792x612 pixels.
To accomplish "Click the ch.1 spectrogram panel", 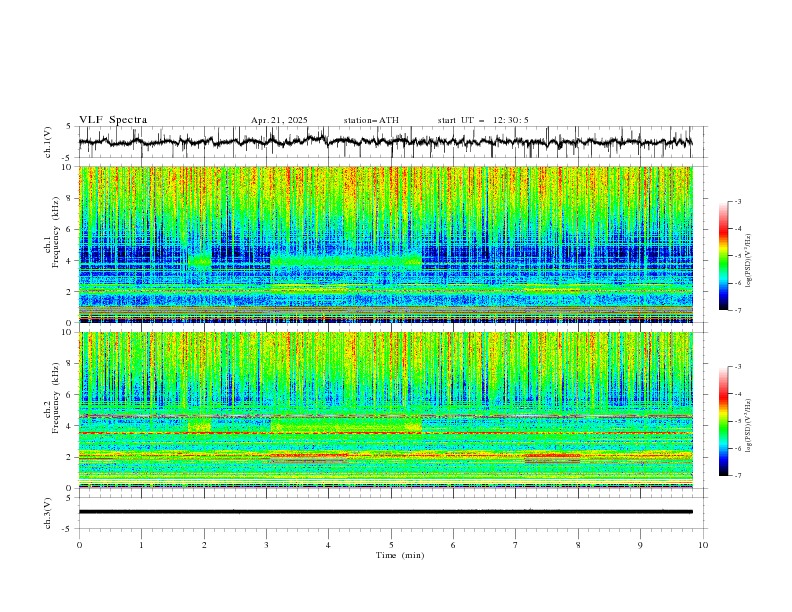I will coord(385,244).
